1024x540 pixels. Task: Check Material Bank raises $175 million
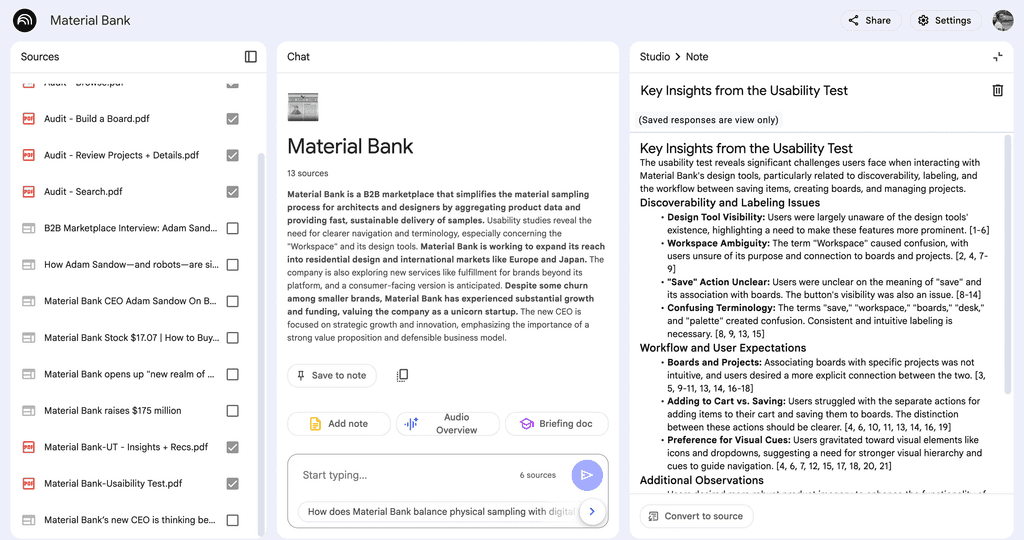(232, 411)
